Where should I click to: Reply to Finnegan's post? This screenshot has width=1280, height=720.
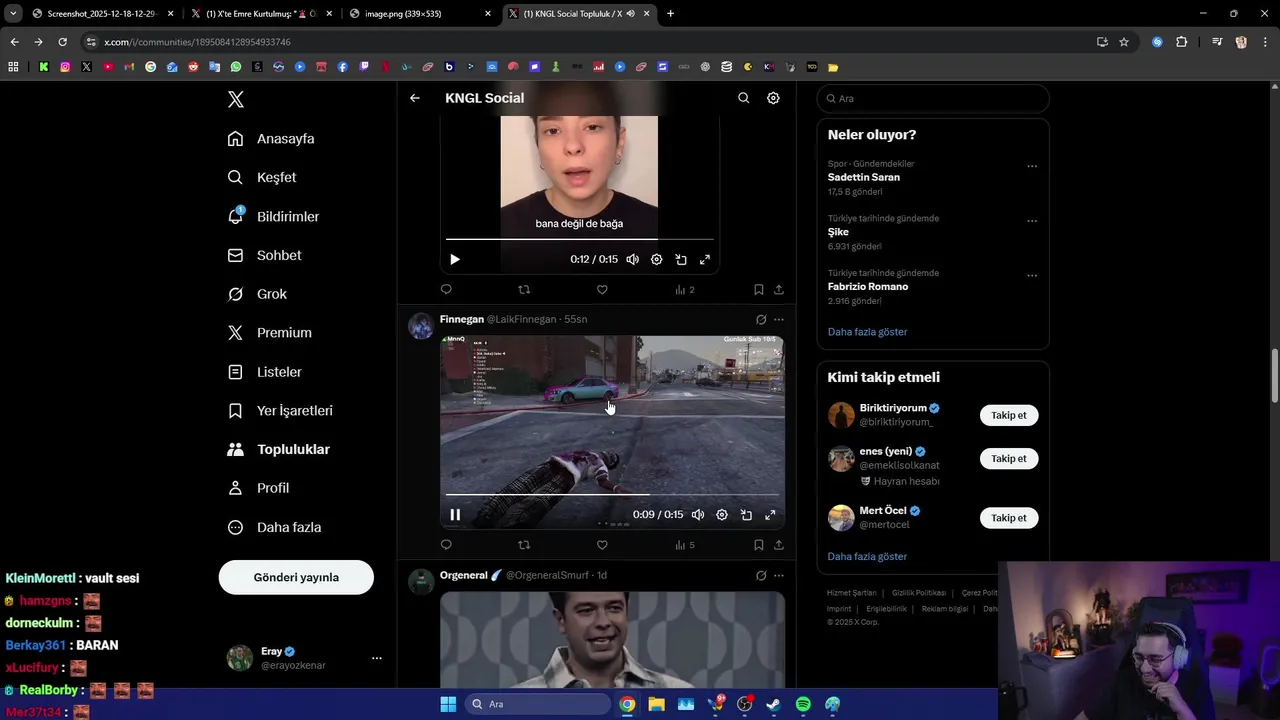click(446, 545)
